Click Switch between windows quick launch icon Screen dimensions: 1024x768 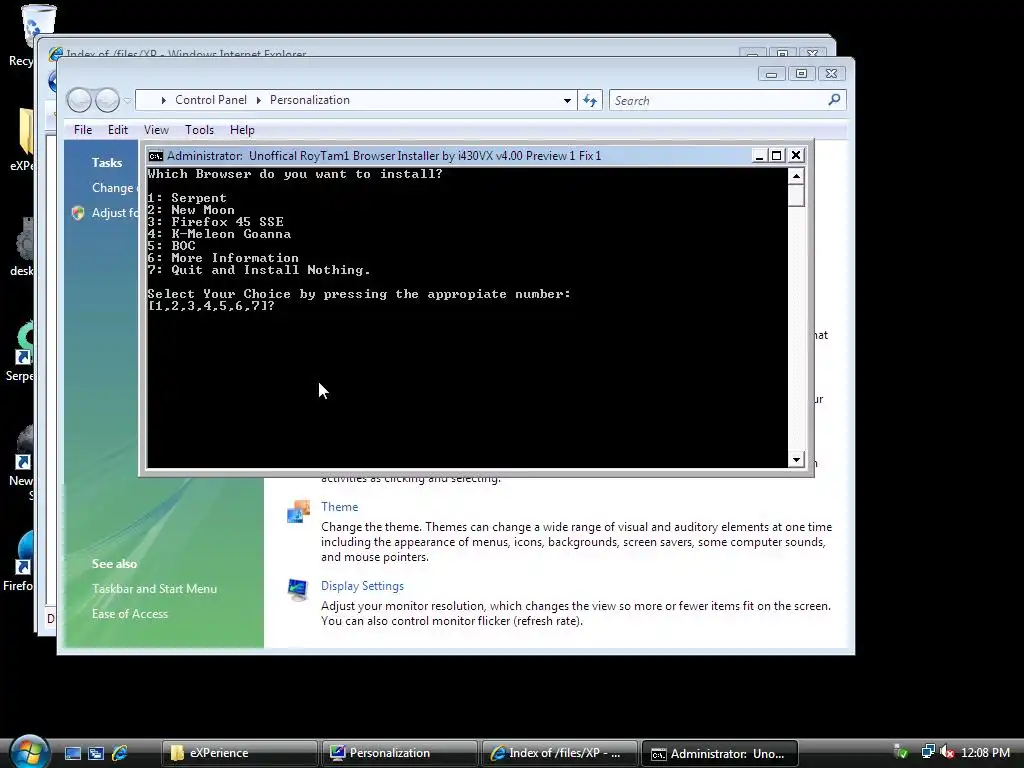click(x=96, y=753)
